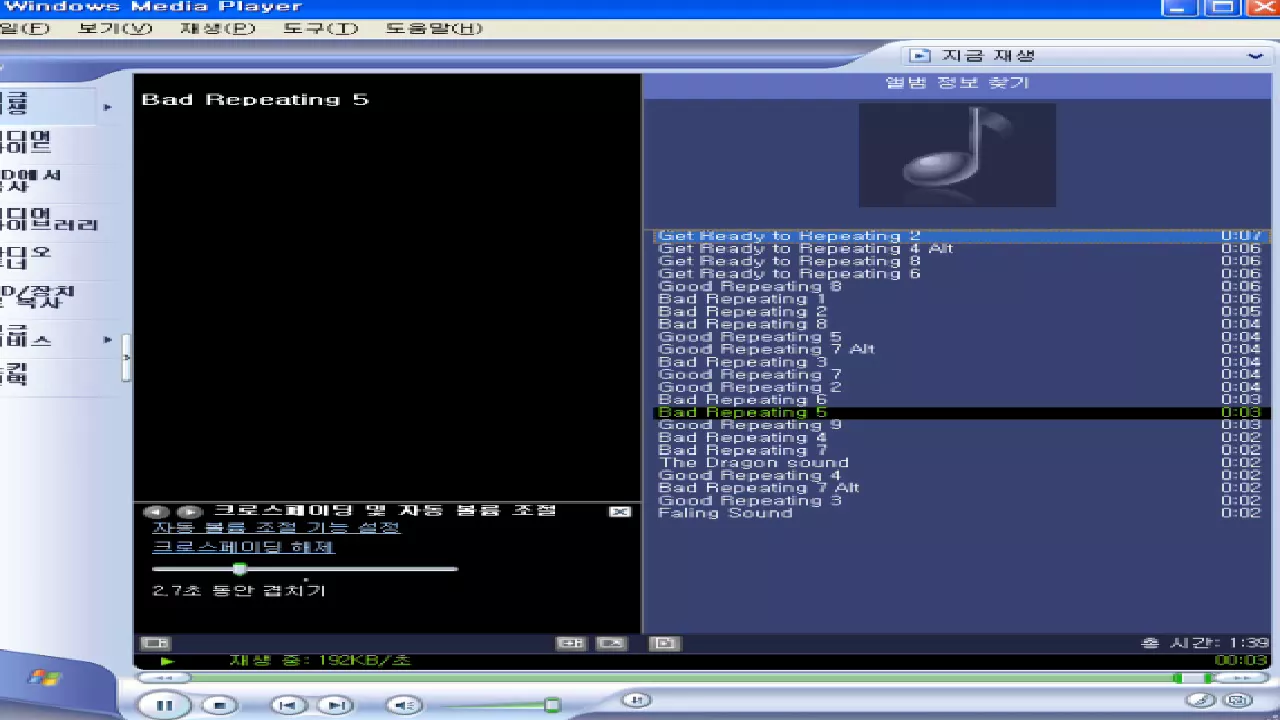Skip to the previous track

point(289,705)
